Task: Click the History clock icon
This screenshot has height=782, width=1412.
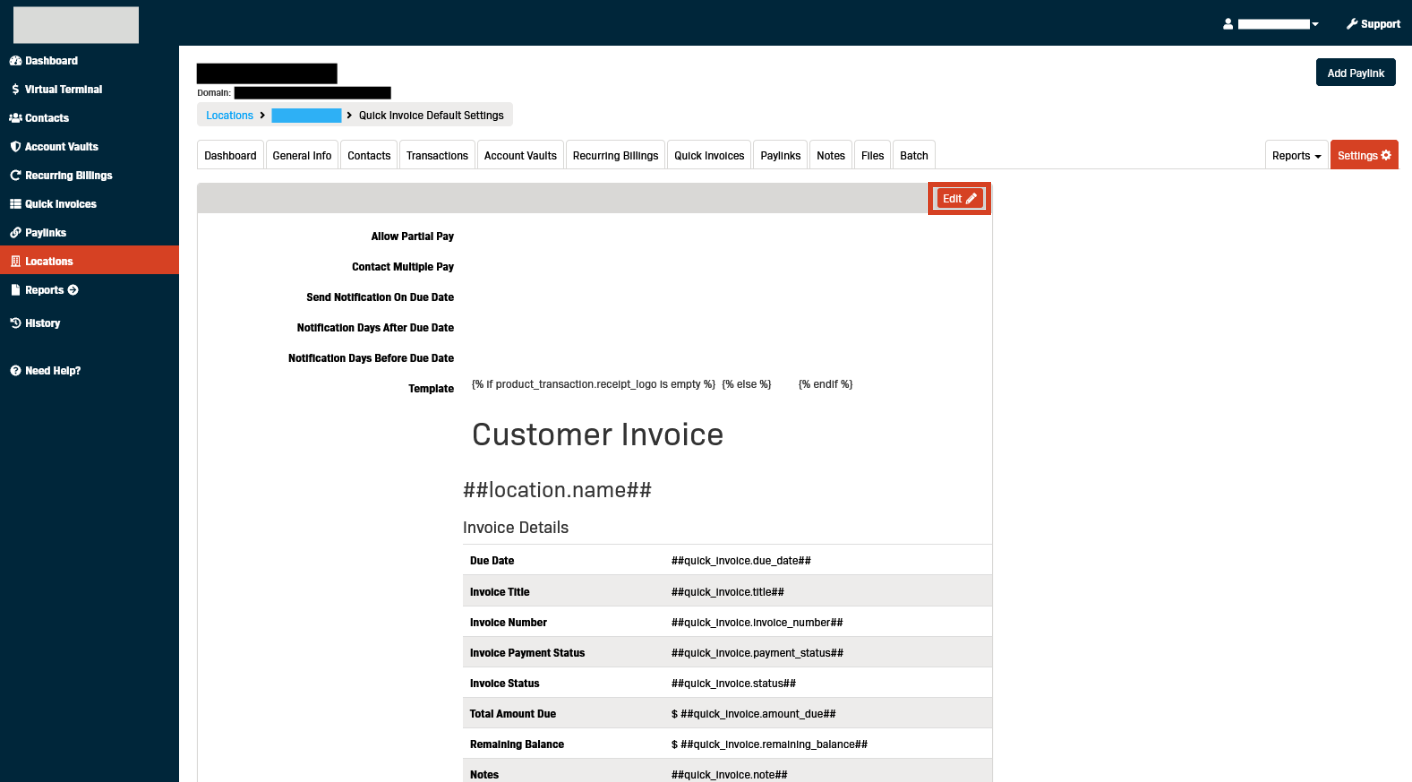Action: (x=15, y=323)
